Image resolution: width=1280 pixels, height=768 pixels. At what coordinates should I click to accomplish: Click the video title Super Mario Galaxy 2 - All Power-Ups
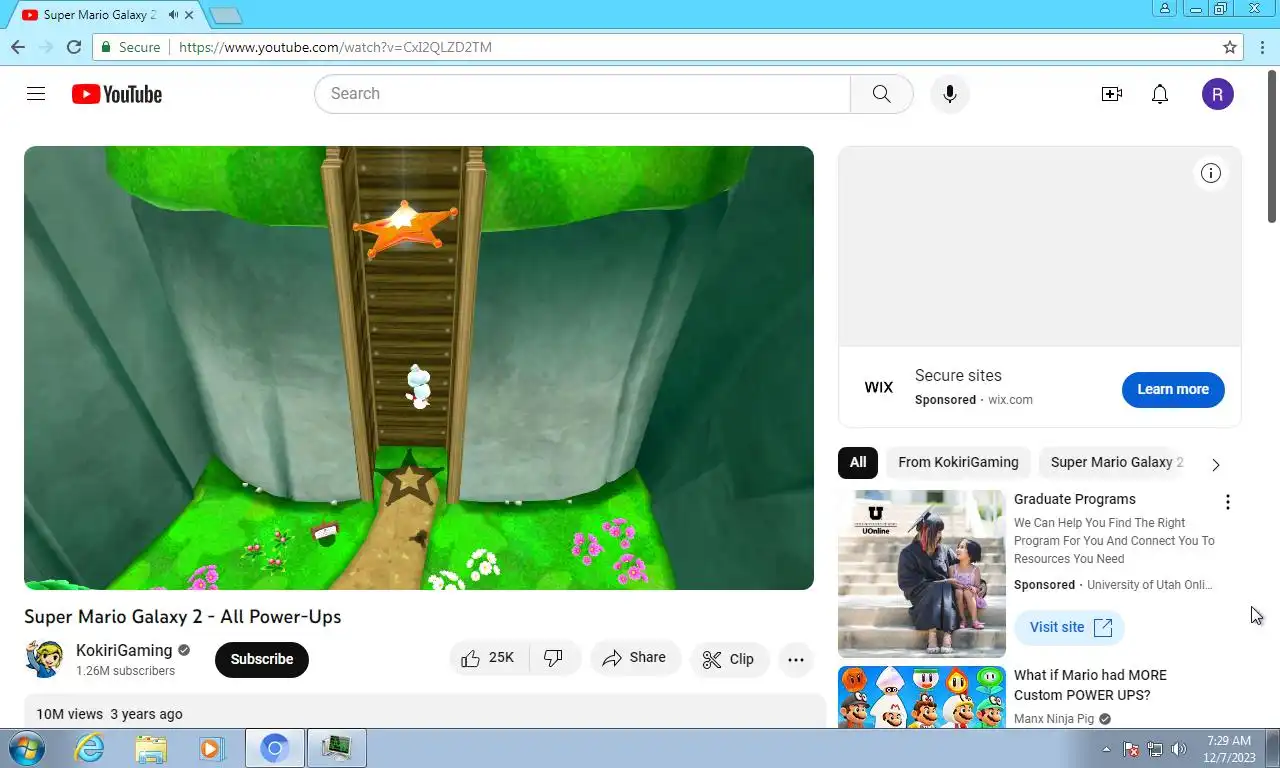[183, 617]
